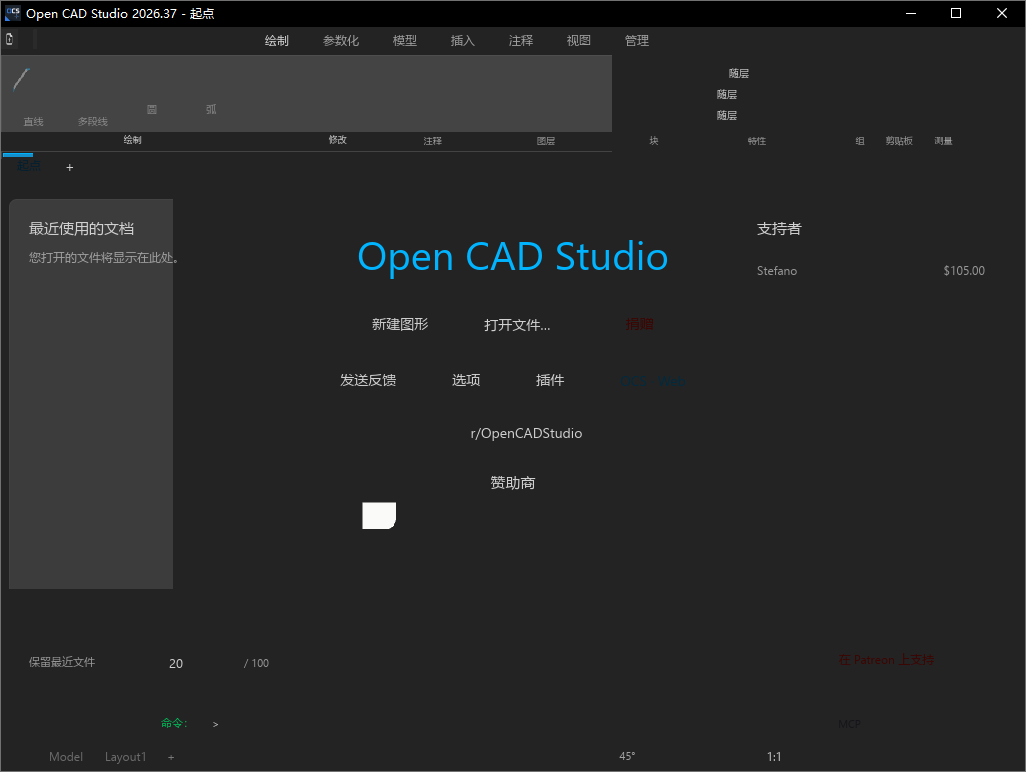
Task: Click the red 捐赠 donate link
Action: click(x=639, y=324)
